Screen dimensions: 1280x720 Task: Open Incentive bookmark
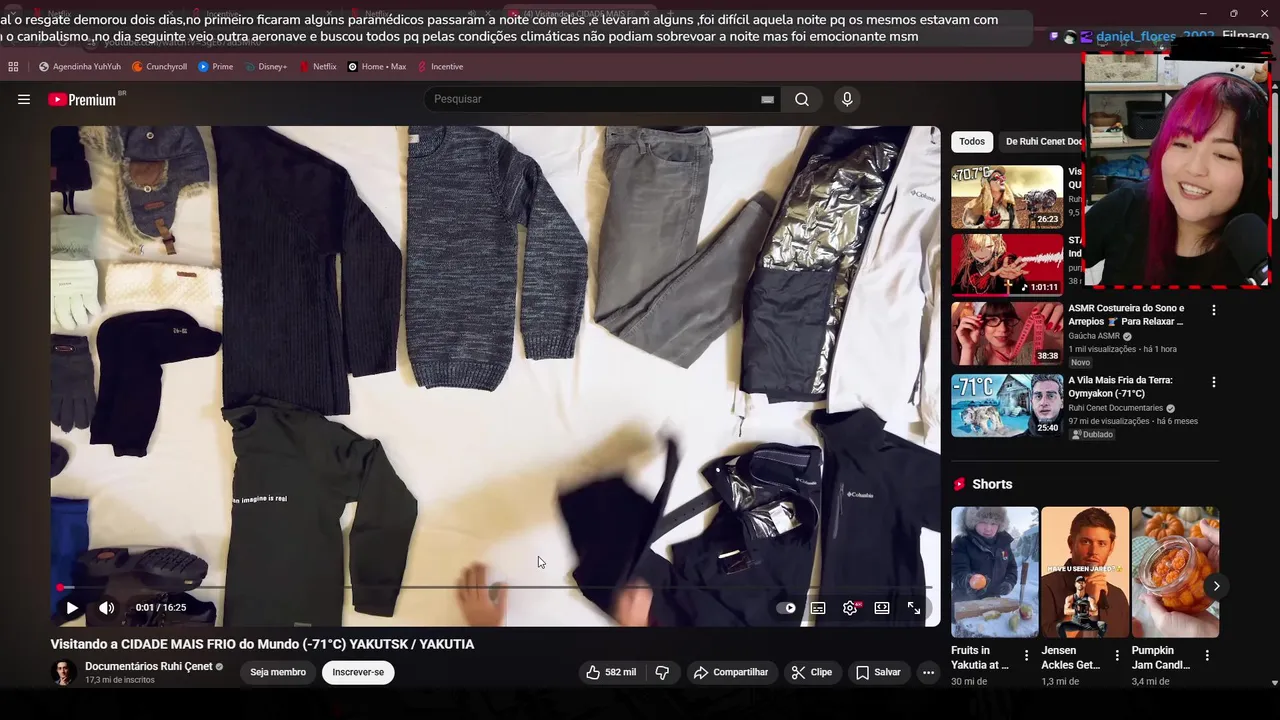point(440,67)
